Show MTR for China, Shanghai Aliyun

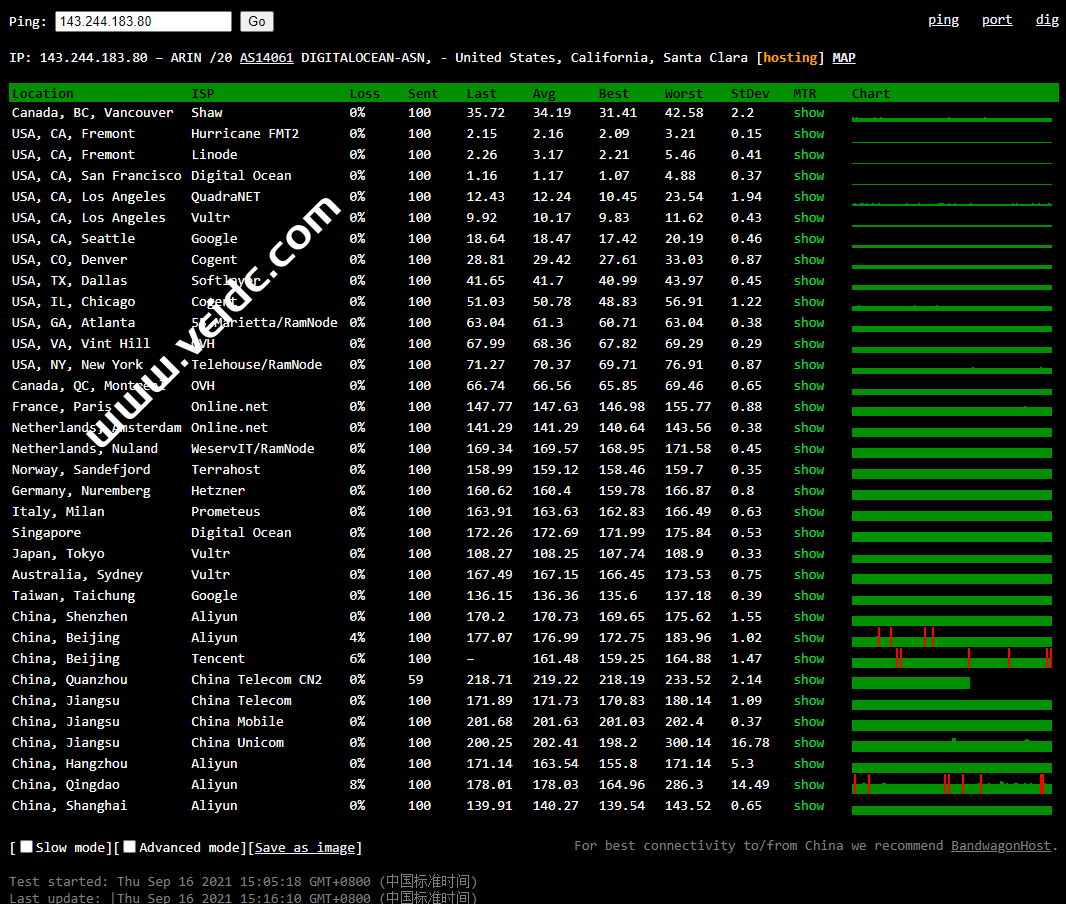tap(808, 806)
